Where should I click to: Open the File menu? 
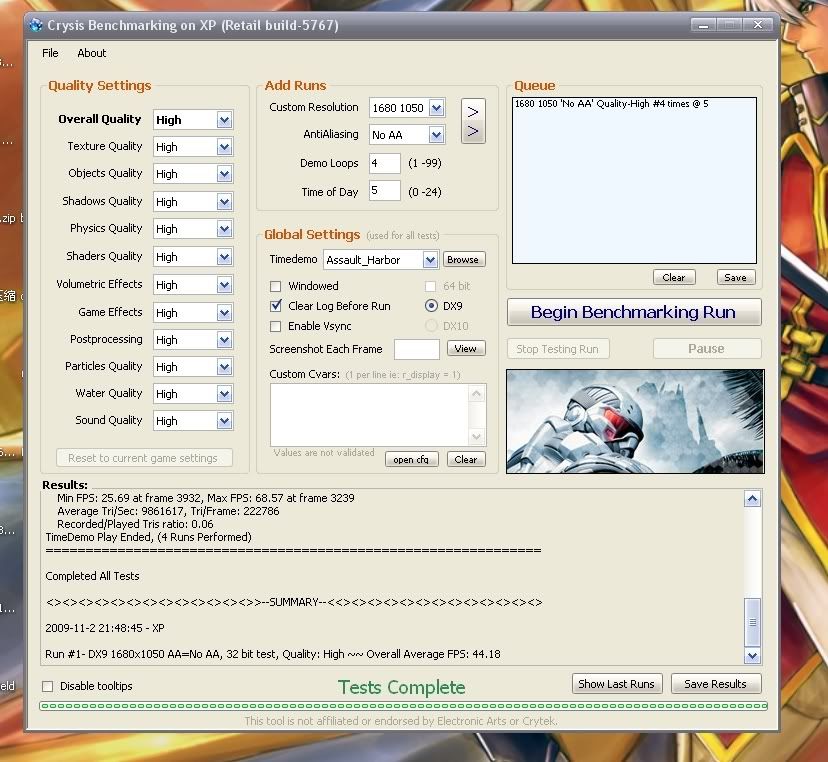click(x=50, y=53)
